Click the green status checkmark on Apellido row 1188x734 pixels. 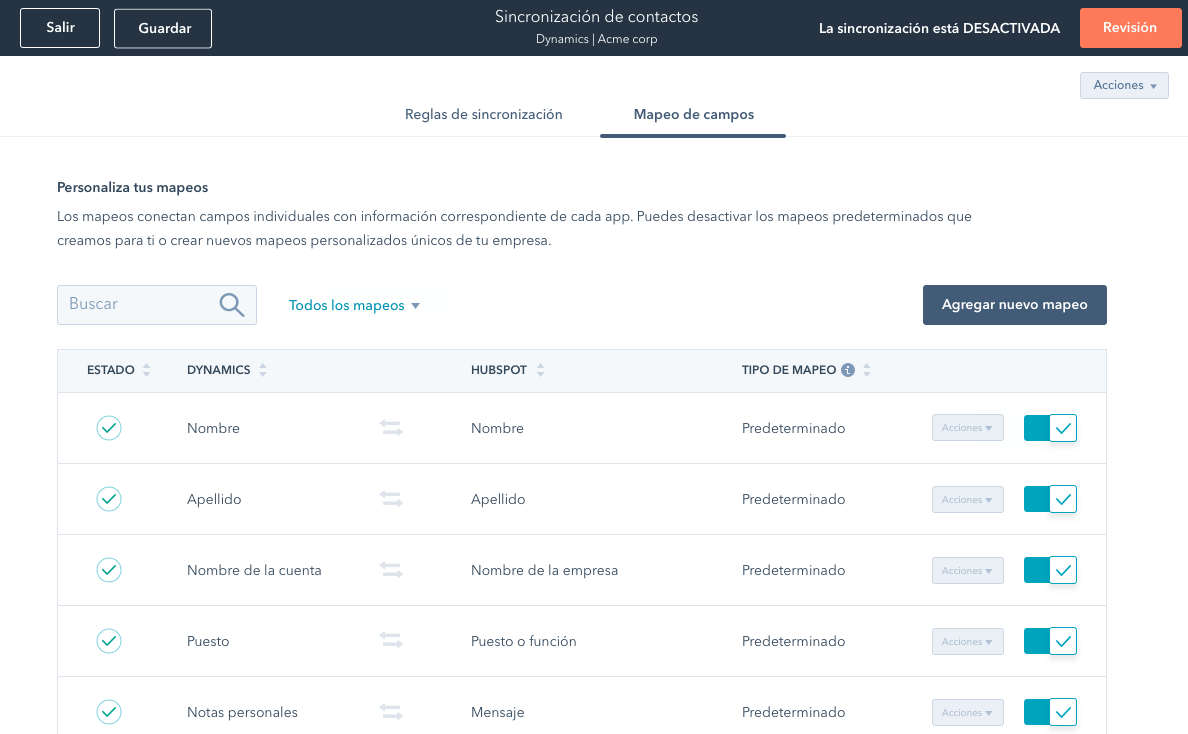tap(109, 498)
